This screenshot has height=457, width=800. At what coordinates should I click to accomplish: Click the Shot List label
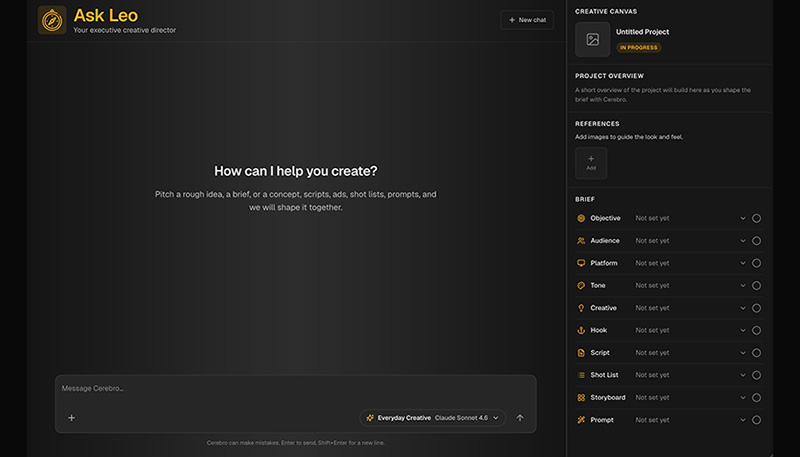605,375
